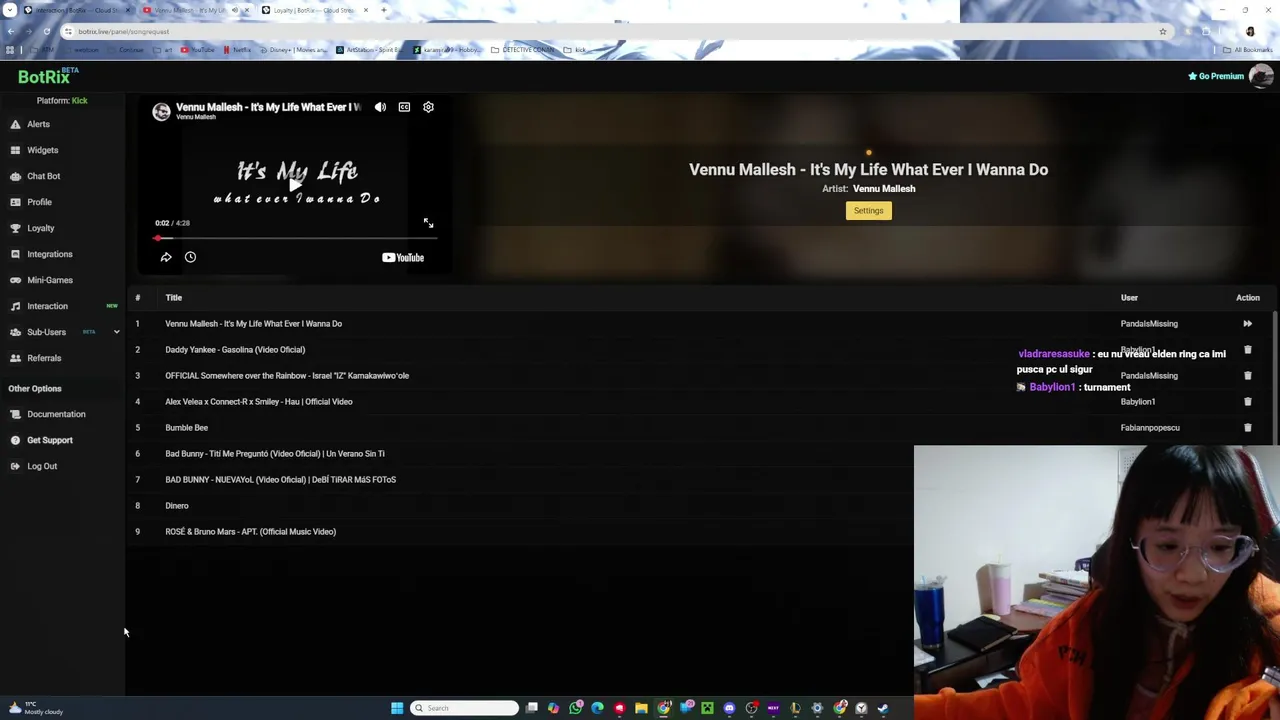Image resolution: width=1280 pixels, height=720 pixels.
Task: Click the share arrow on the video
Action: 166,257
